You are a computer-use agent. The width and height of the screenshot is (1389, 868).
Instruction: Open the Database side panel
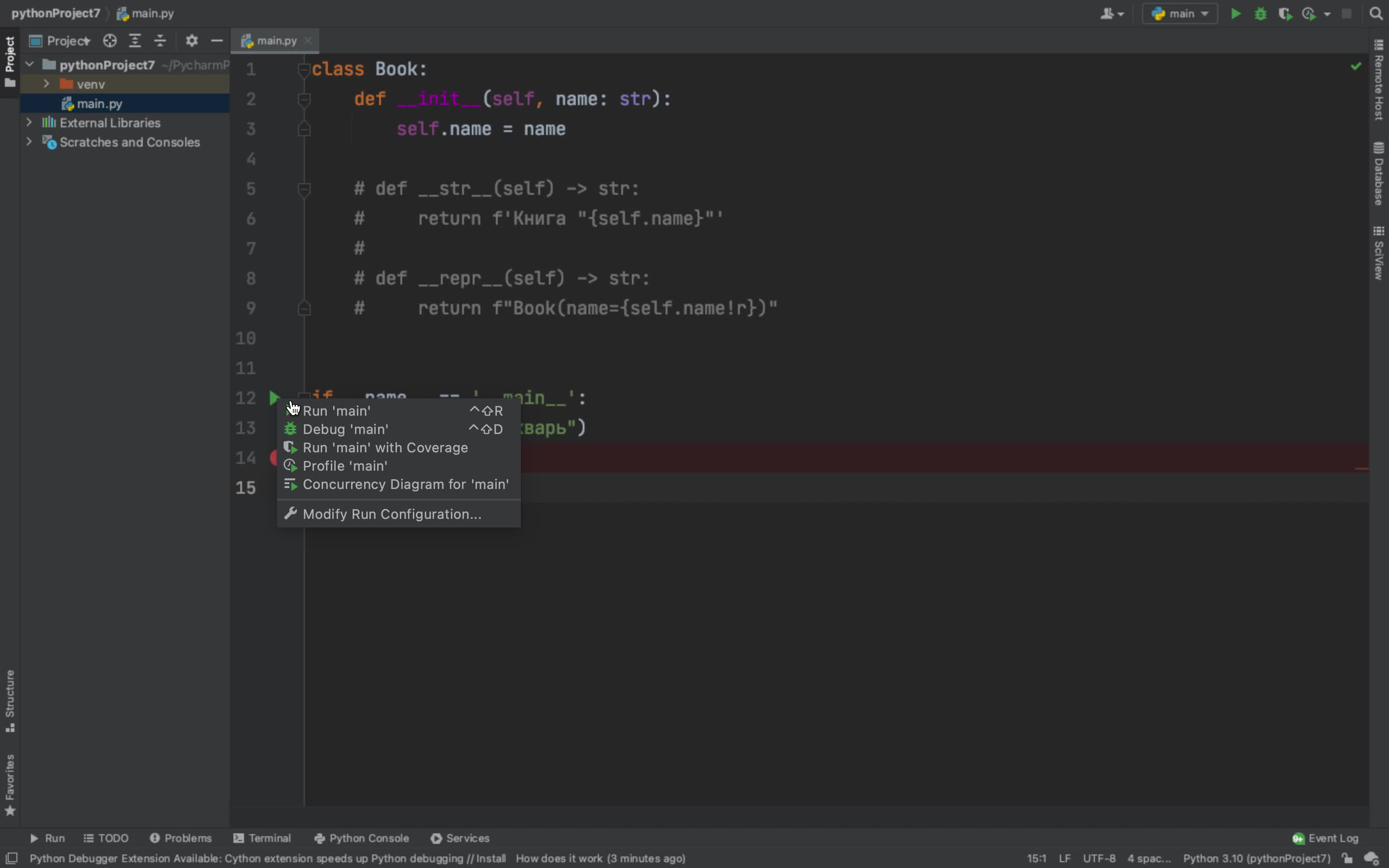[1379, 174]
